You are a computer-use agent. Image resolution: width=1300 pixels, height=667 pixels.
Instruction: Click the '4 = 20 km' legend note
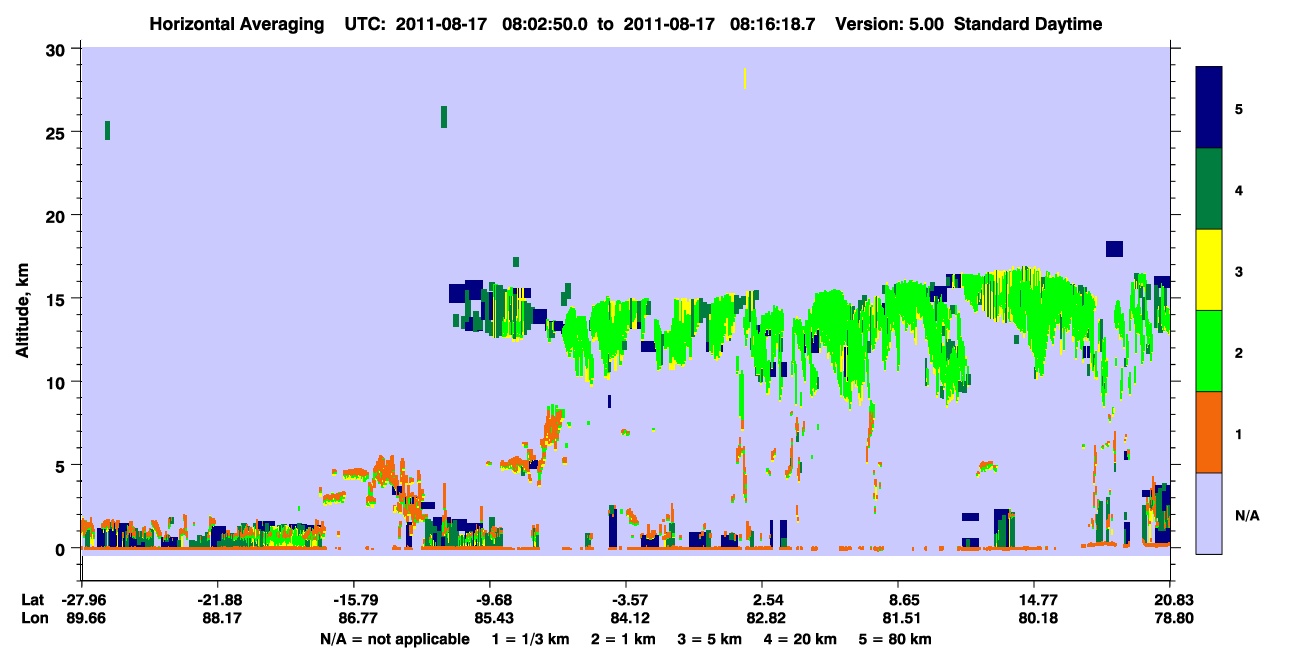tap(801, 639)
